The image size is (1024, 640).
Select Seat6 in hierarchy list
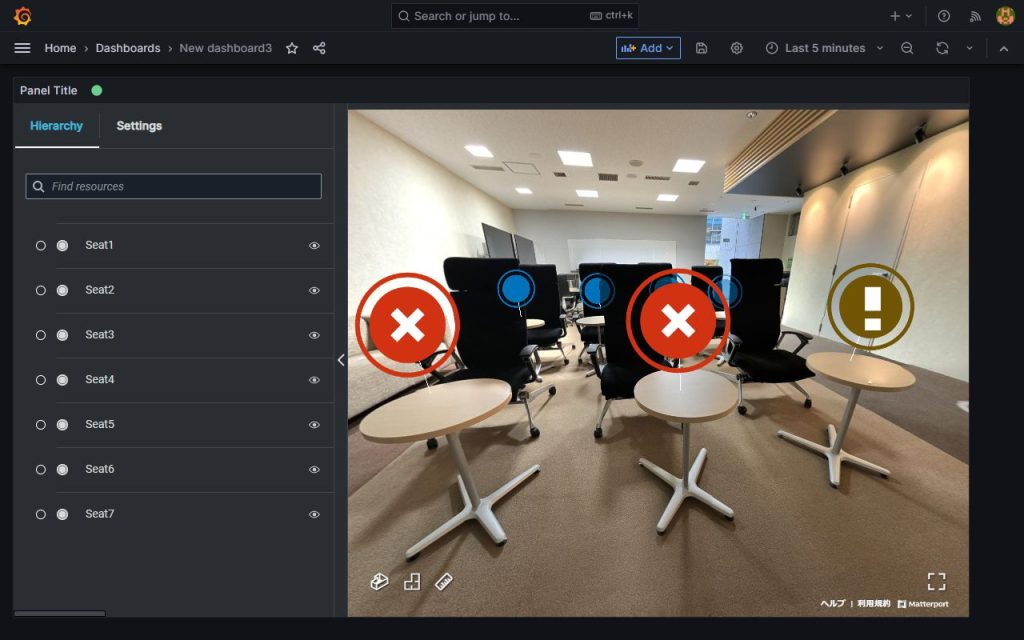(x=100, y=469)
